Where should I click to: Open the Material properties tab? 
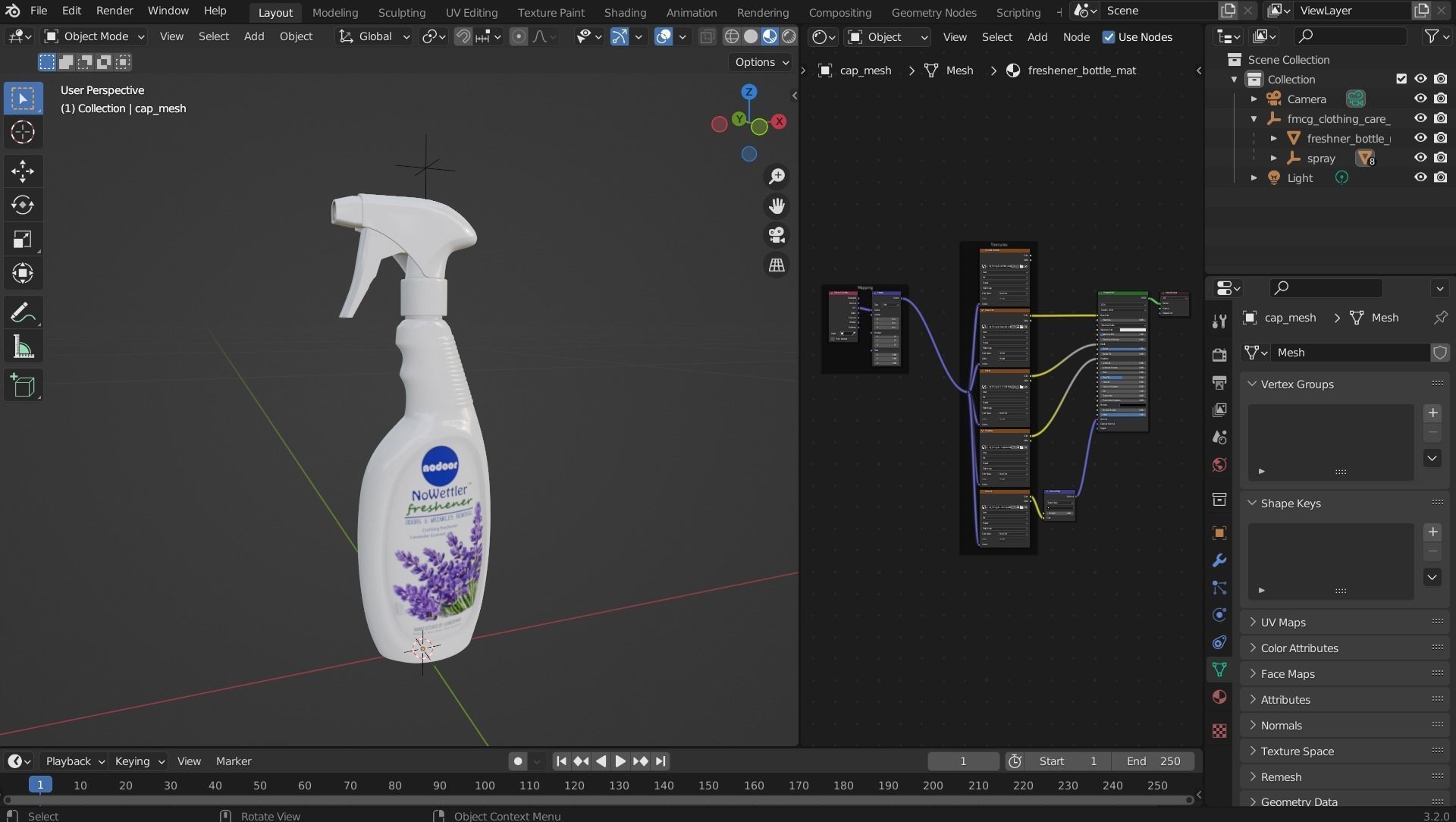[1219, 697]
